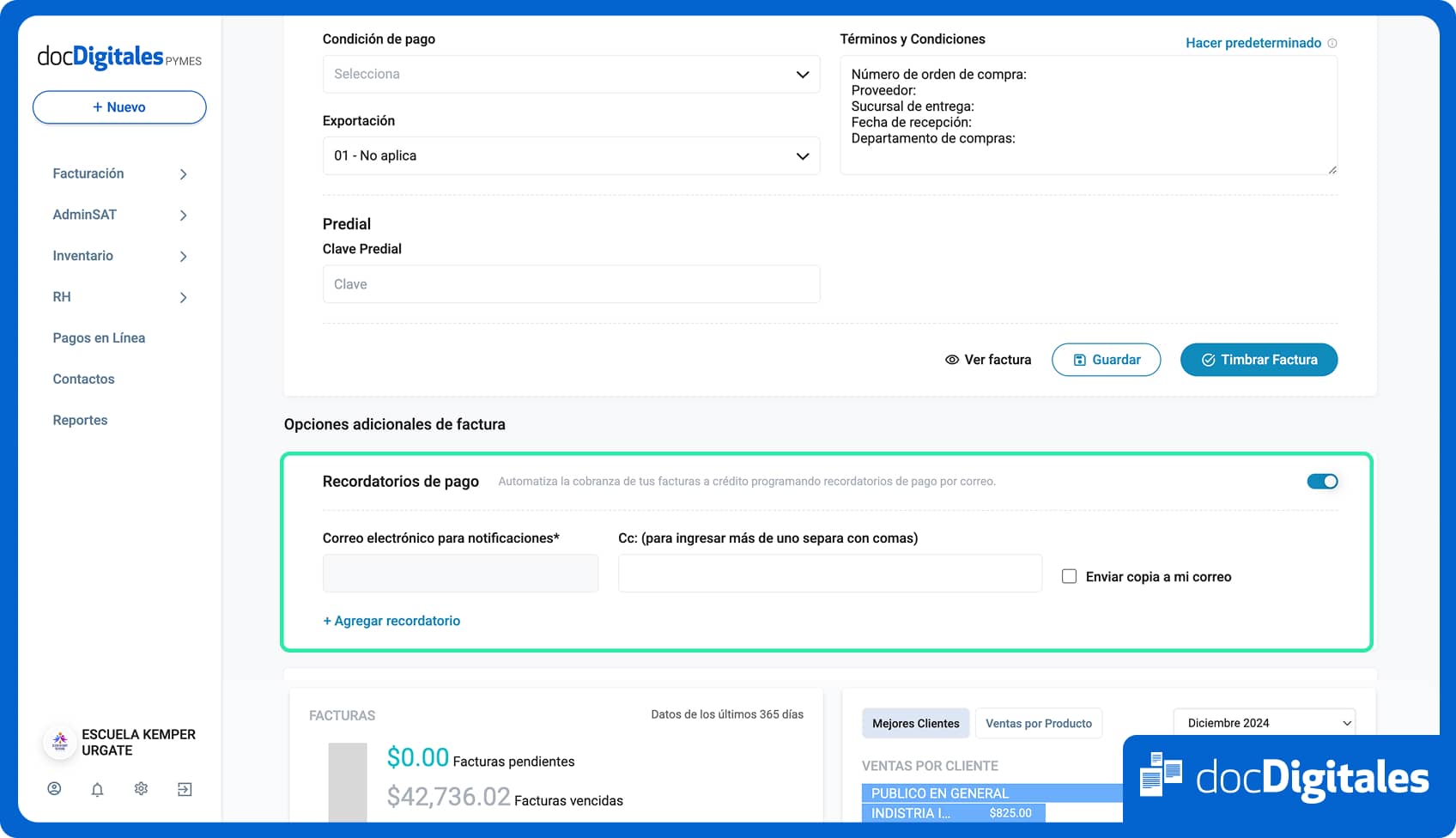
Task: Open the Diciembre 2024 month selector
Action: (1264, 723)
